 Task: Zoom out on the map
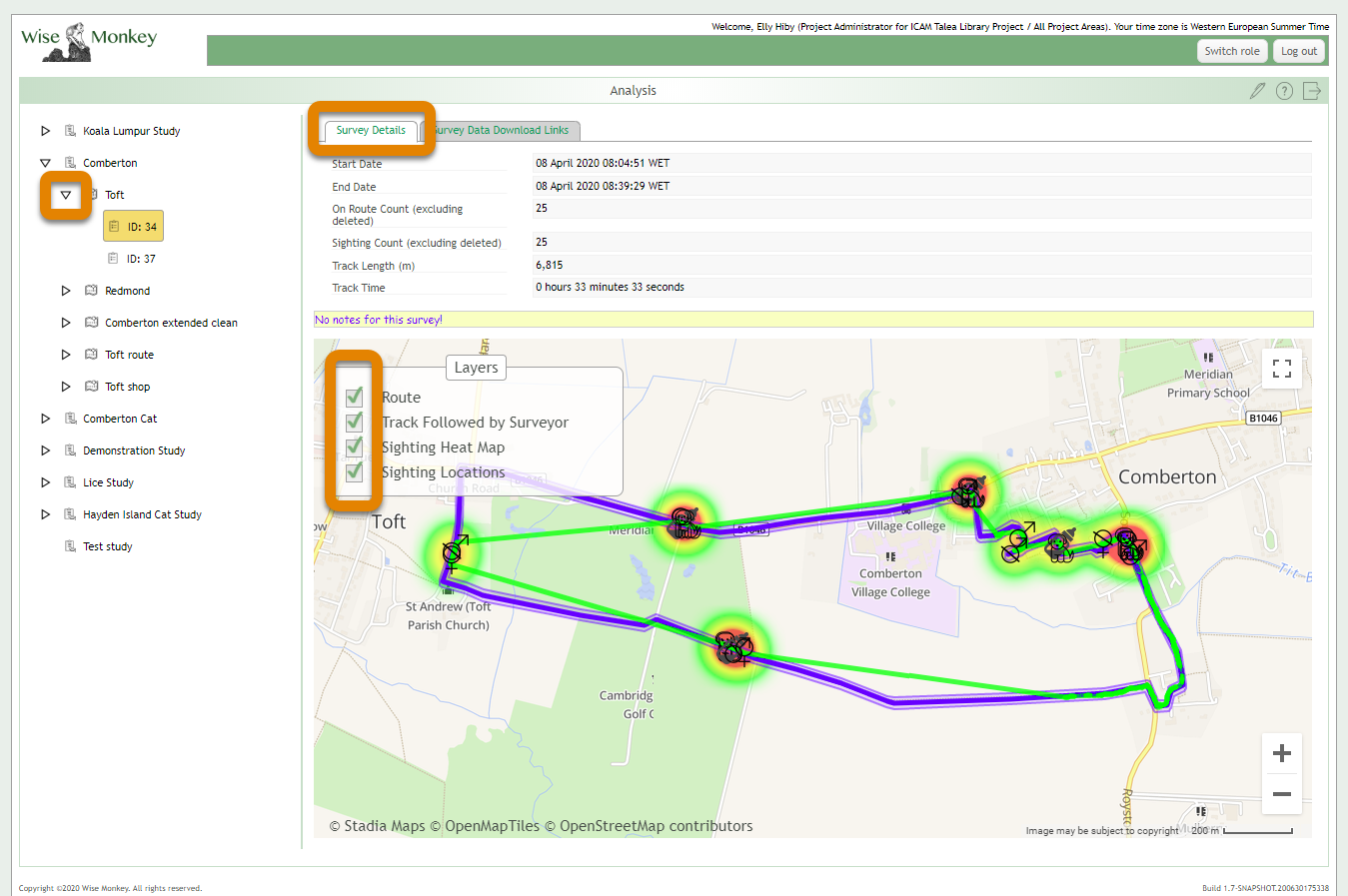(x=1282, y=794)
